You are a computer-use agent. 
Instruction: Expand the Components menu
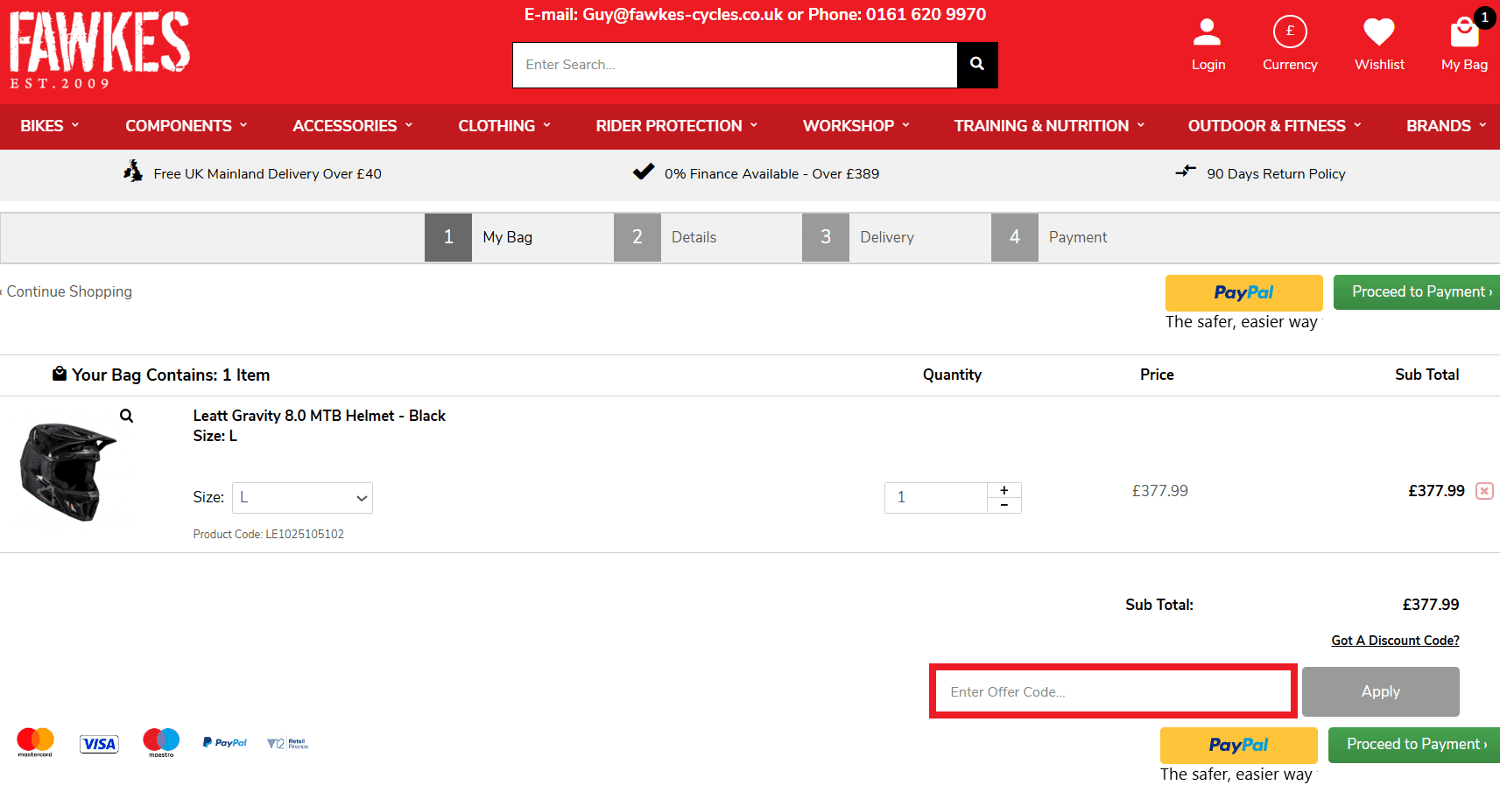pyautogui.click(x=187, y=126)
